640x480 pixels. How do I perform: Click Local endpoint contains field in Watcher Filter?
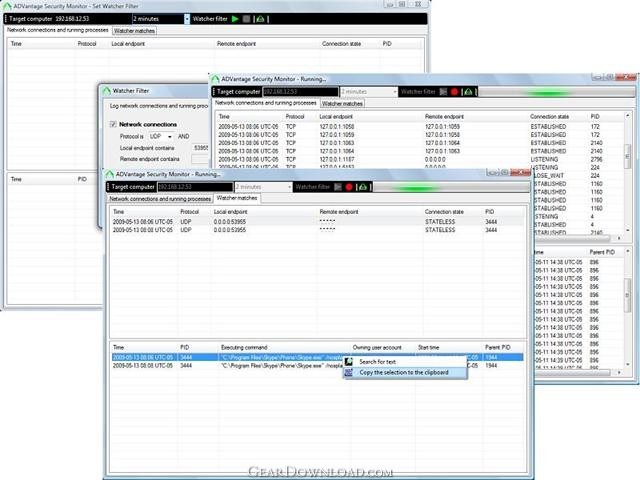(x=200, y=148)
